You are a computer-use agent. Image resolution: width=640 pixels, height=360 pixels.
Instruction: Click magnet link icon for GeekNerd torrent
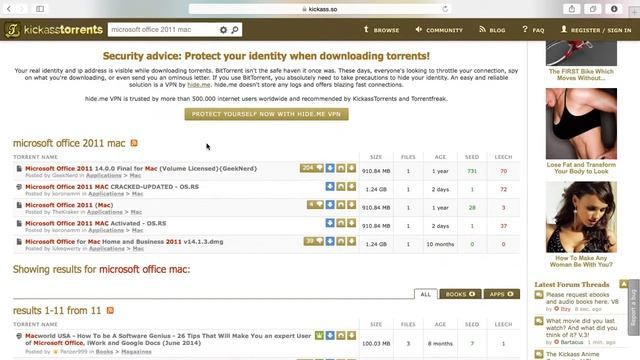pyautogui.click(x=341, y=168)
